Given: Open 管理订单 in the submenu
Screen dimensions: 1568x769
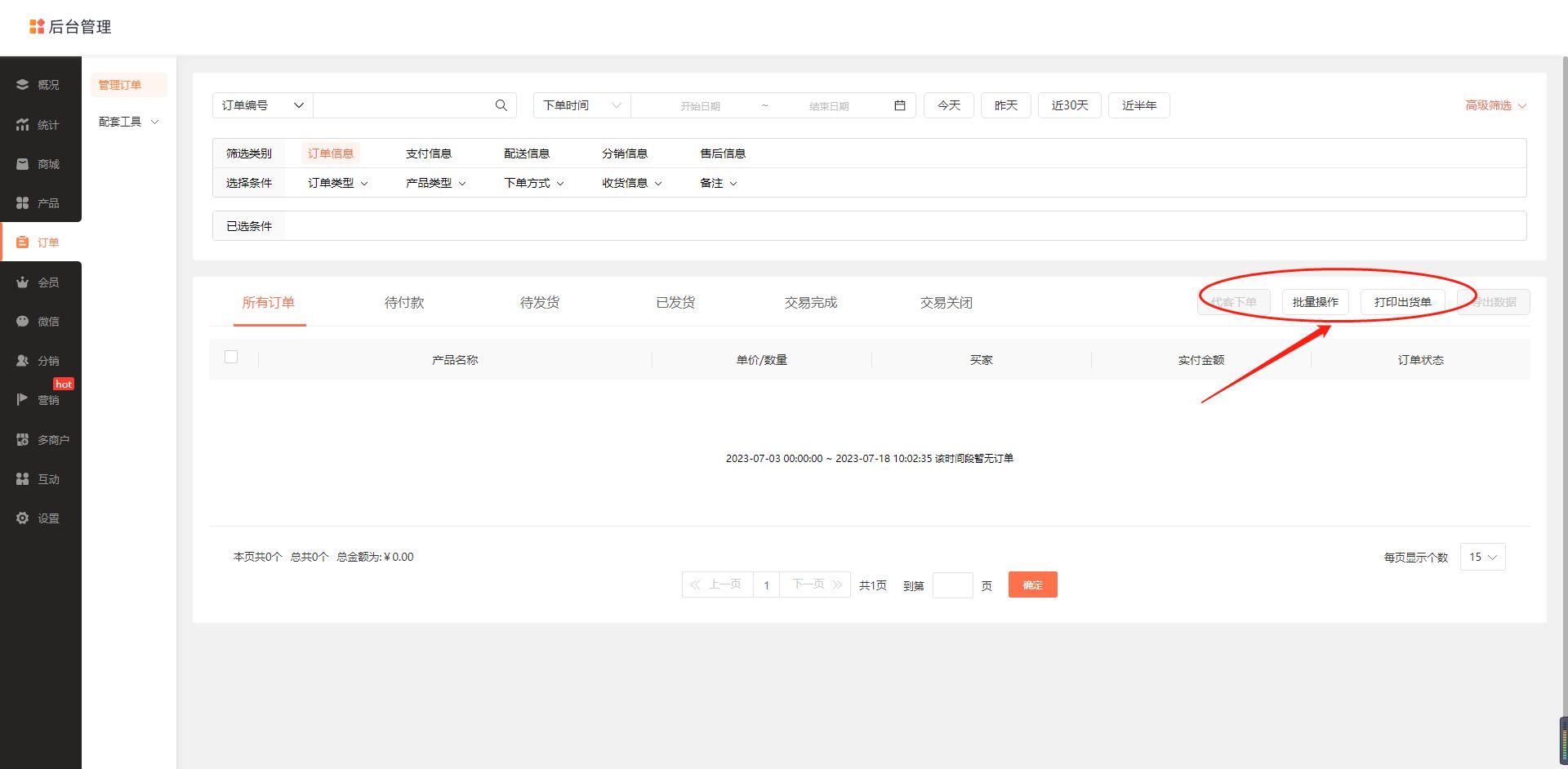Looking at the screenshot, I should [128, 85].
